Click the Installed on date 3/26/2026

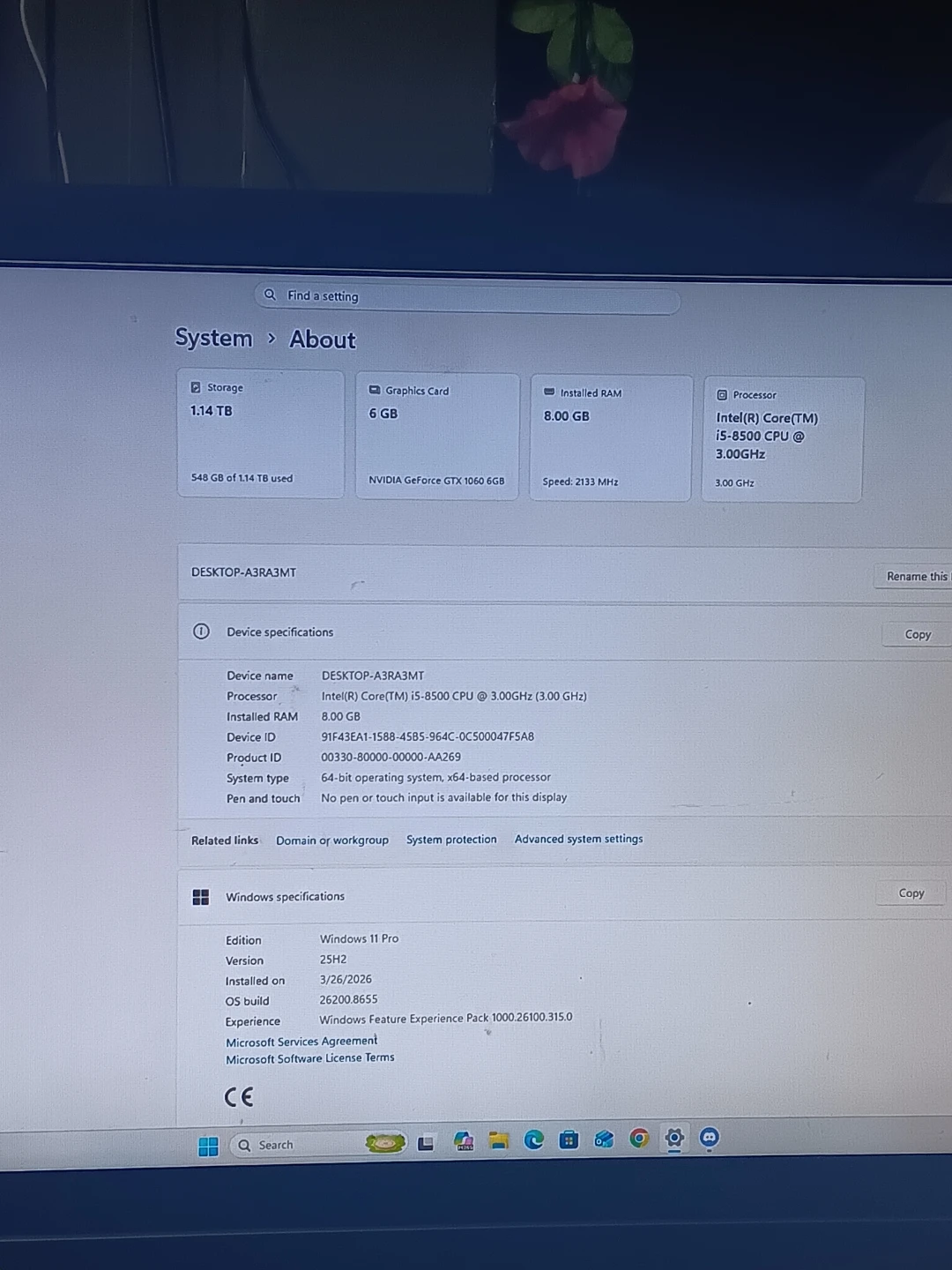(x=346, y=979)
